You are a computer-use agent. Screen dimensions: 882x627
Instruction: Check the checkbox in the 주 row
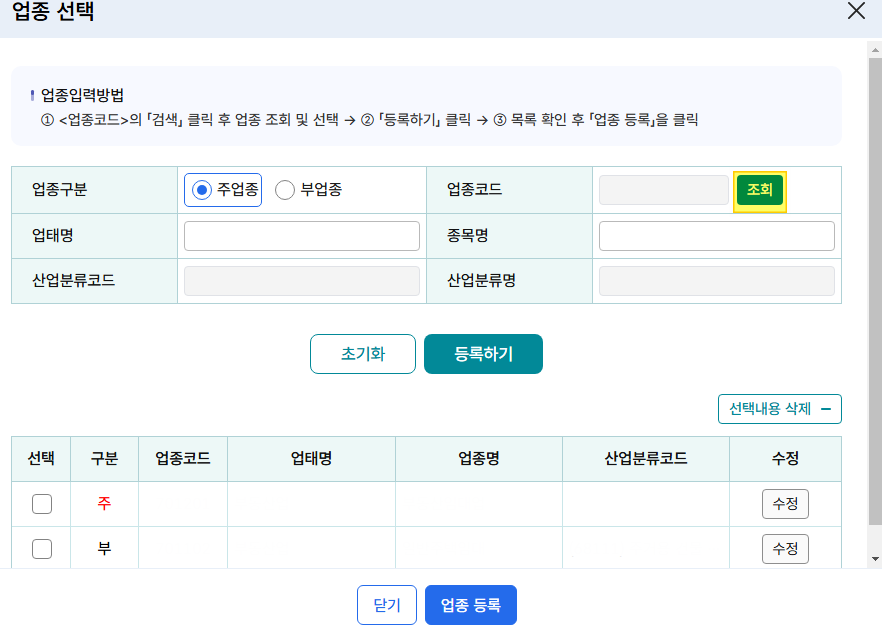tap(42, 504)
